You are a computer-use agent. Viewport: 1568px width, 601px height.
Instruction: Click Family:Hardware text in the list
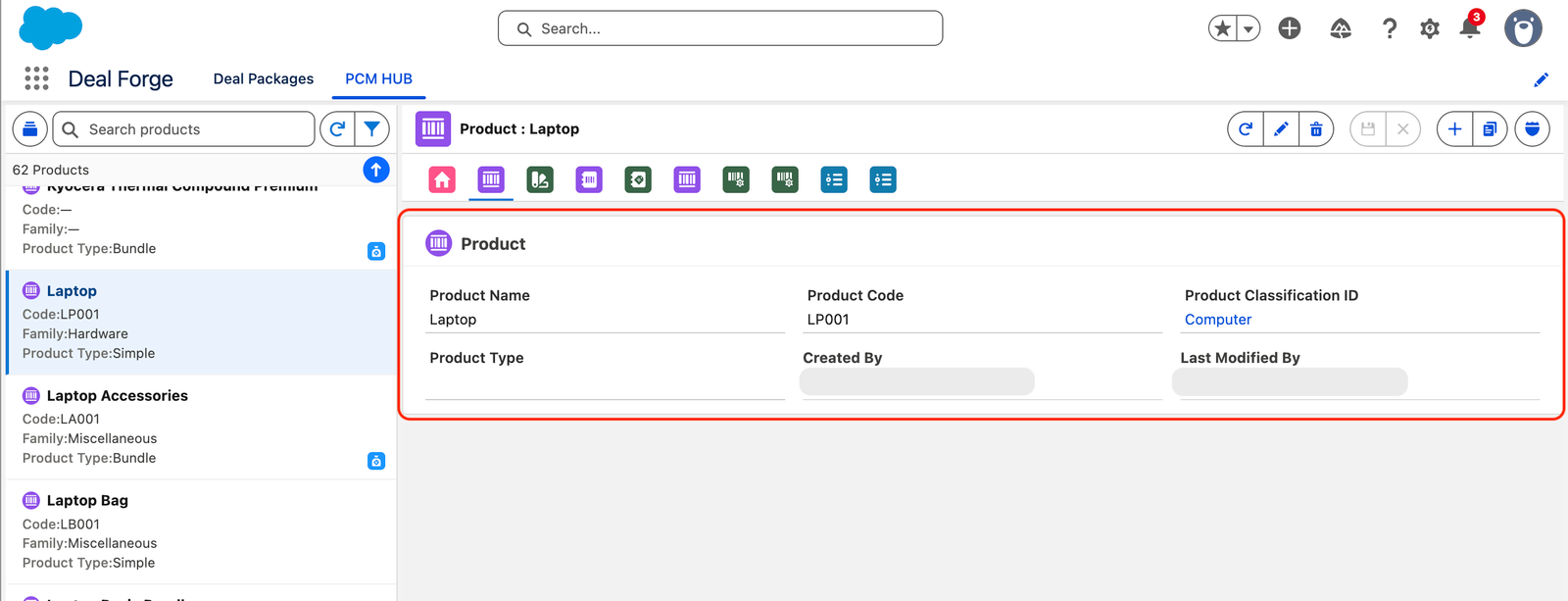click(75, 334)
